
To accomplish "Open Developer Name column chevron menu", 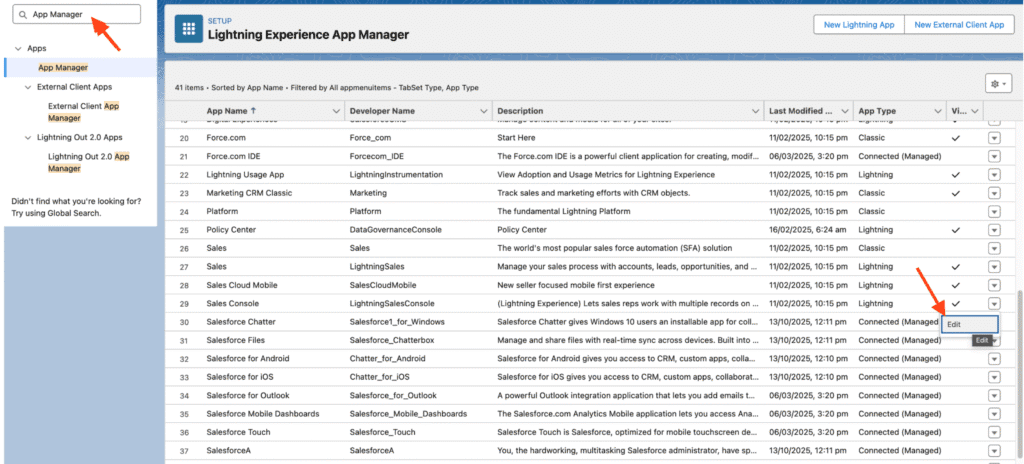I will (x=483, y=111).
